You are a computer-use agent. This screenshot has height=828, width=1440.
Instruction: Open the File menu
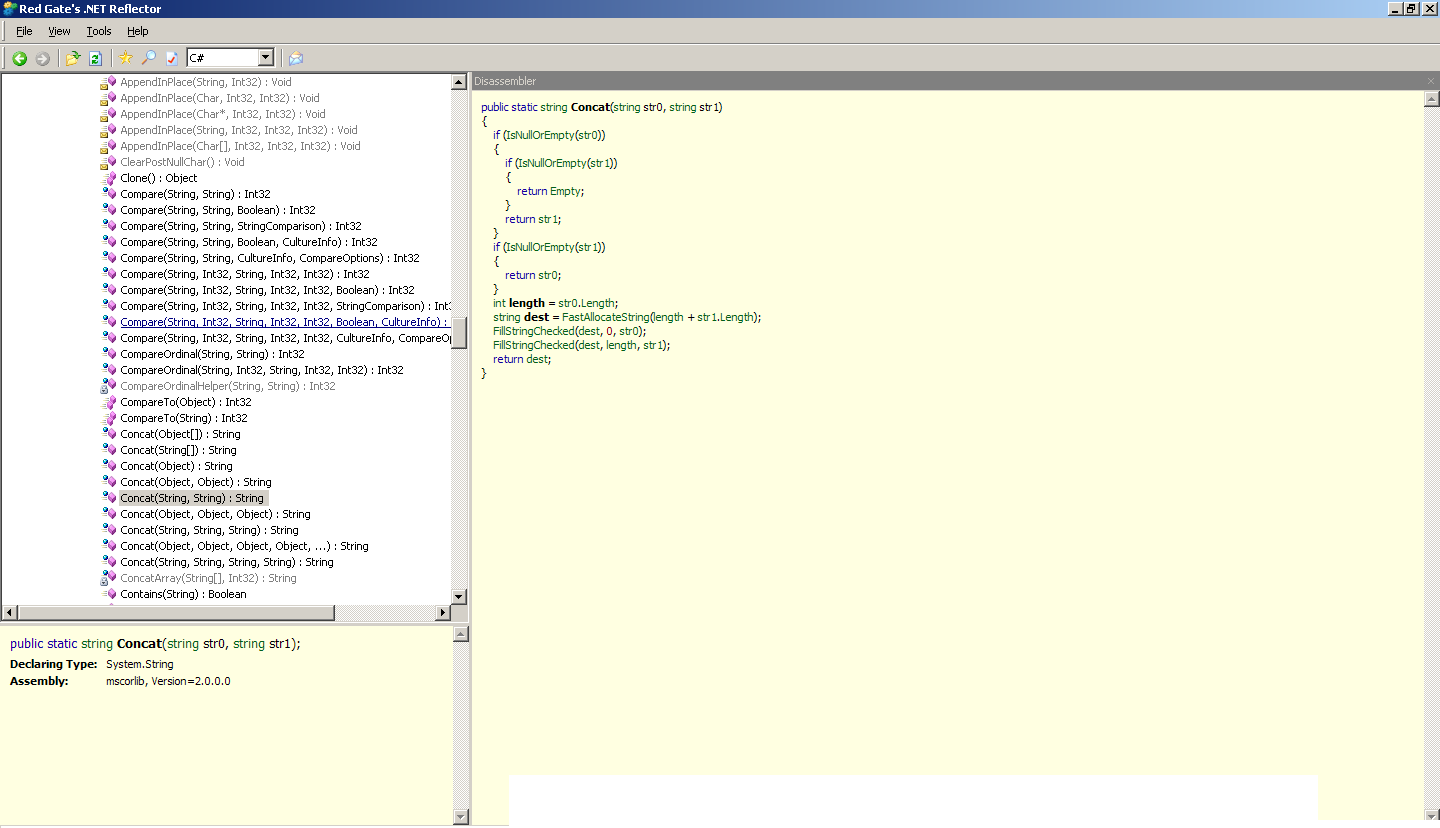point(23,31)
